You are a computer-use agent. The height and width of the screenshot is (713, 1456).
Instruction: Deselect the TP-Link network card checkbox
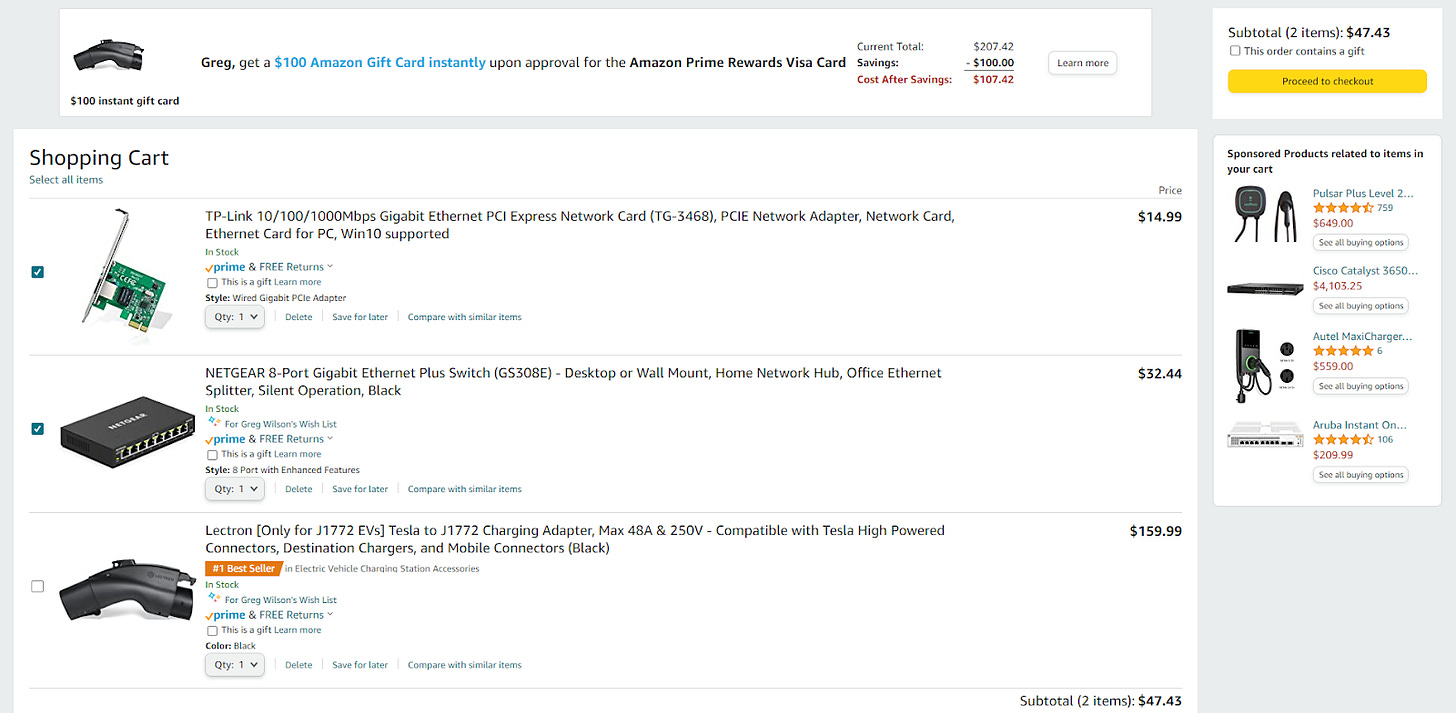tap(37, 272)
